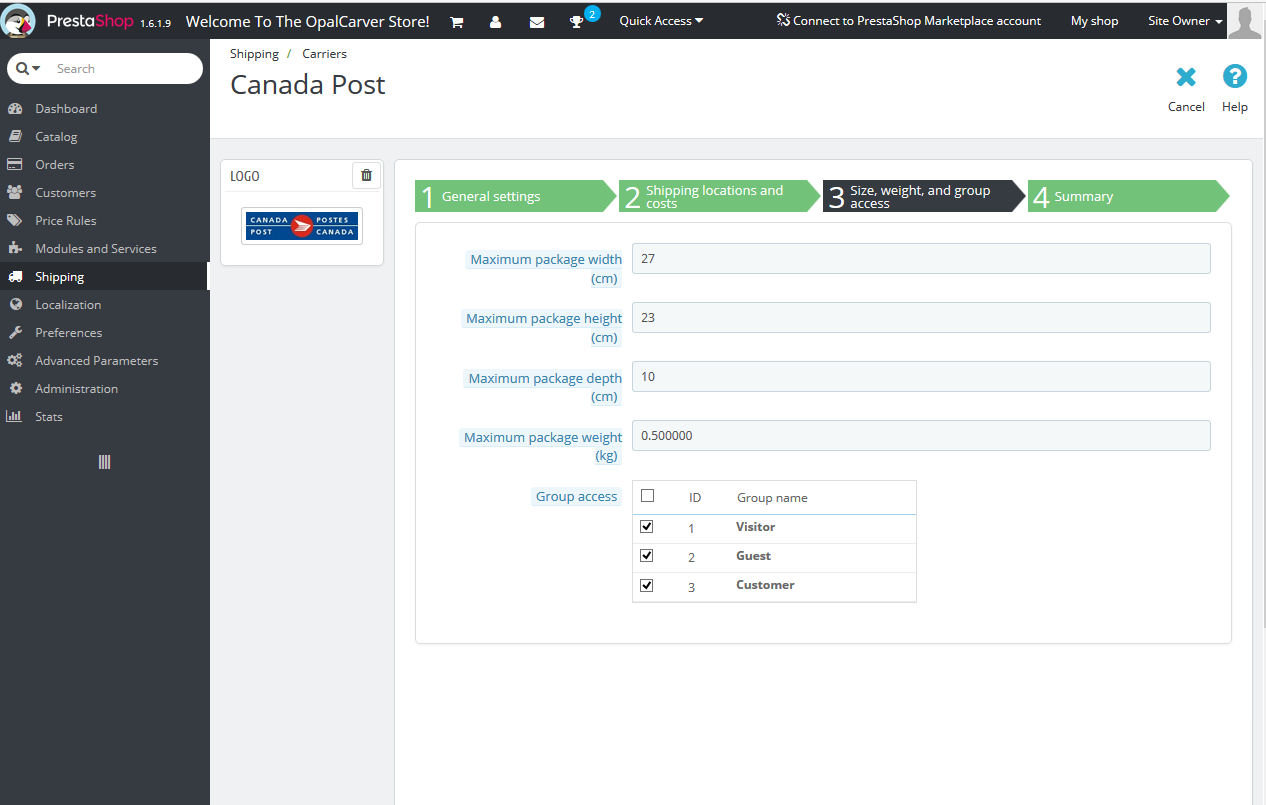Open the Price Rules menu item

(x=66, y=220)
